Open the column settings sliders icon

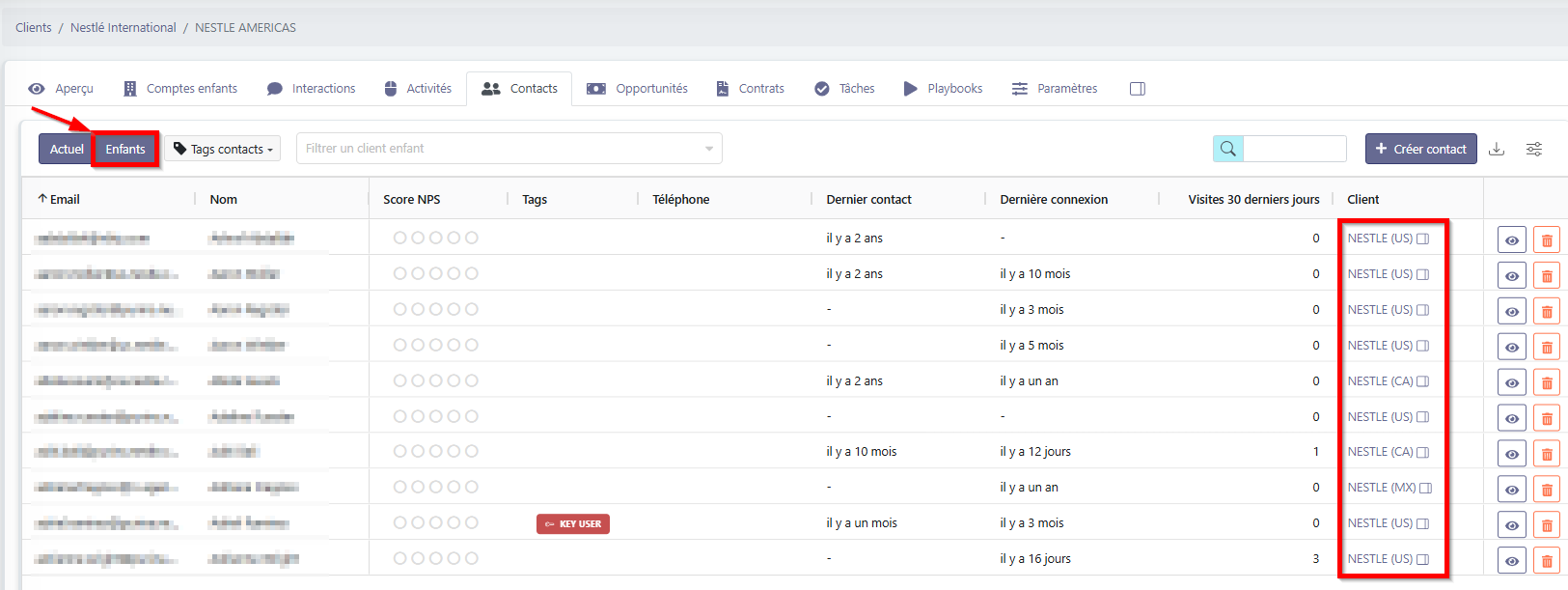(1533, 149)
